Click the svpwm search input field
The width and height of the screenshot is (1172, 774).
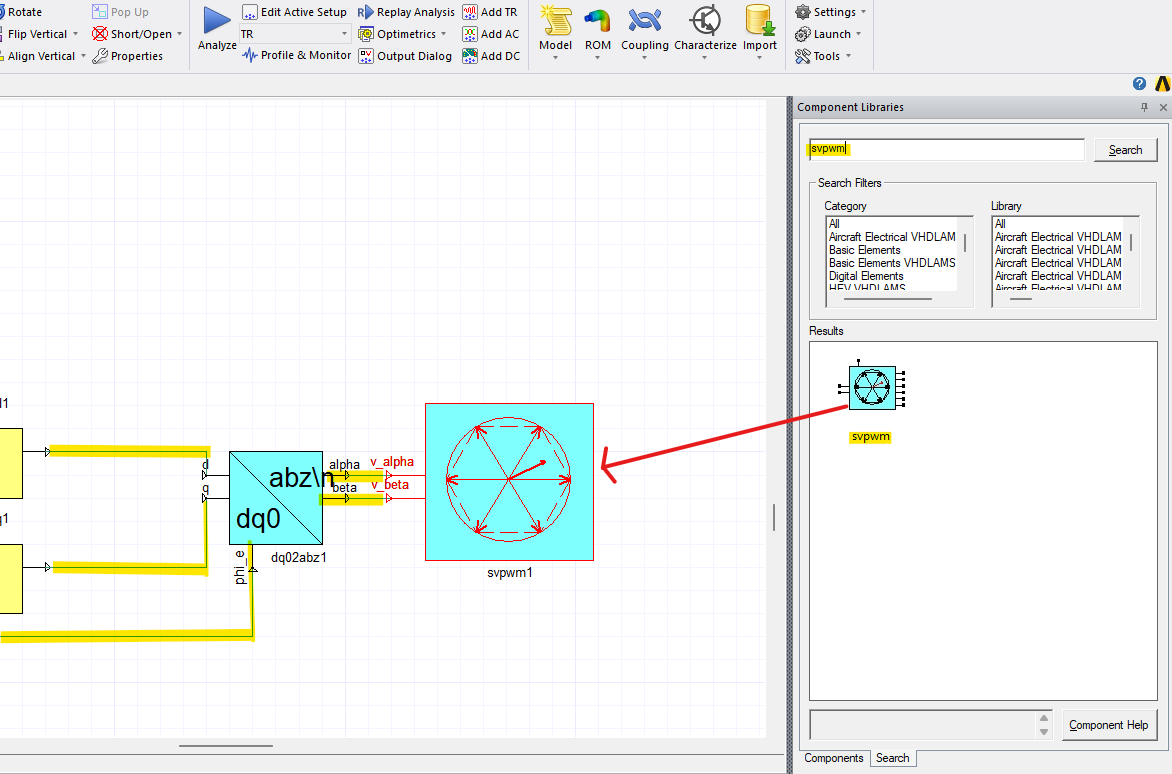tap(946, 149)
